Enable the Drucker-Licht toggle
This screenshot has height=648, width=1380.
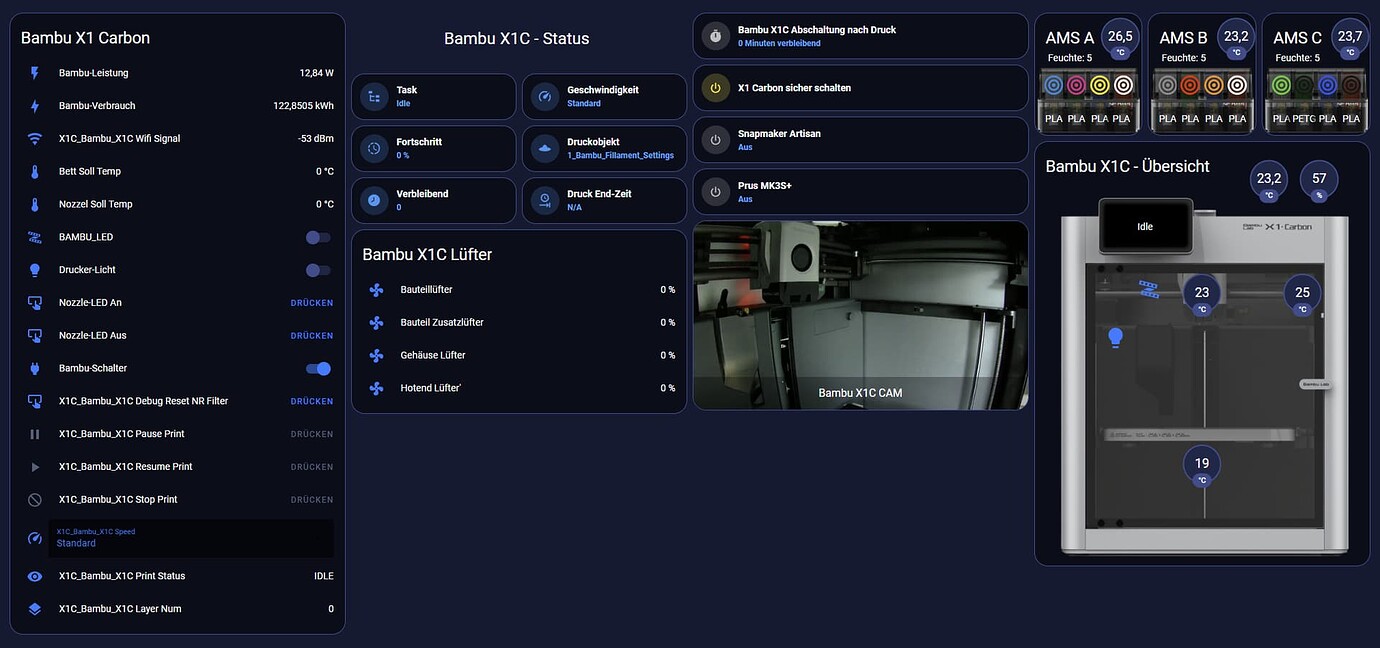click(317, 270)
